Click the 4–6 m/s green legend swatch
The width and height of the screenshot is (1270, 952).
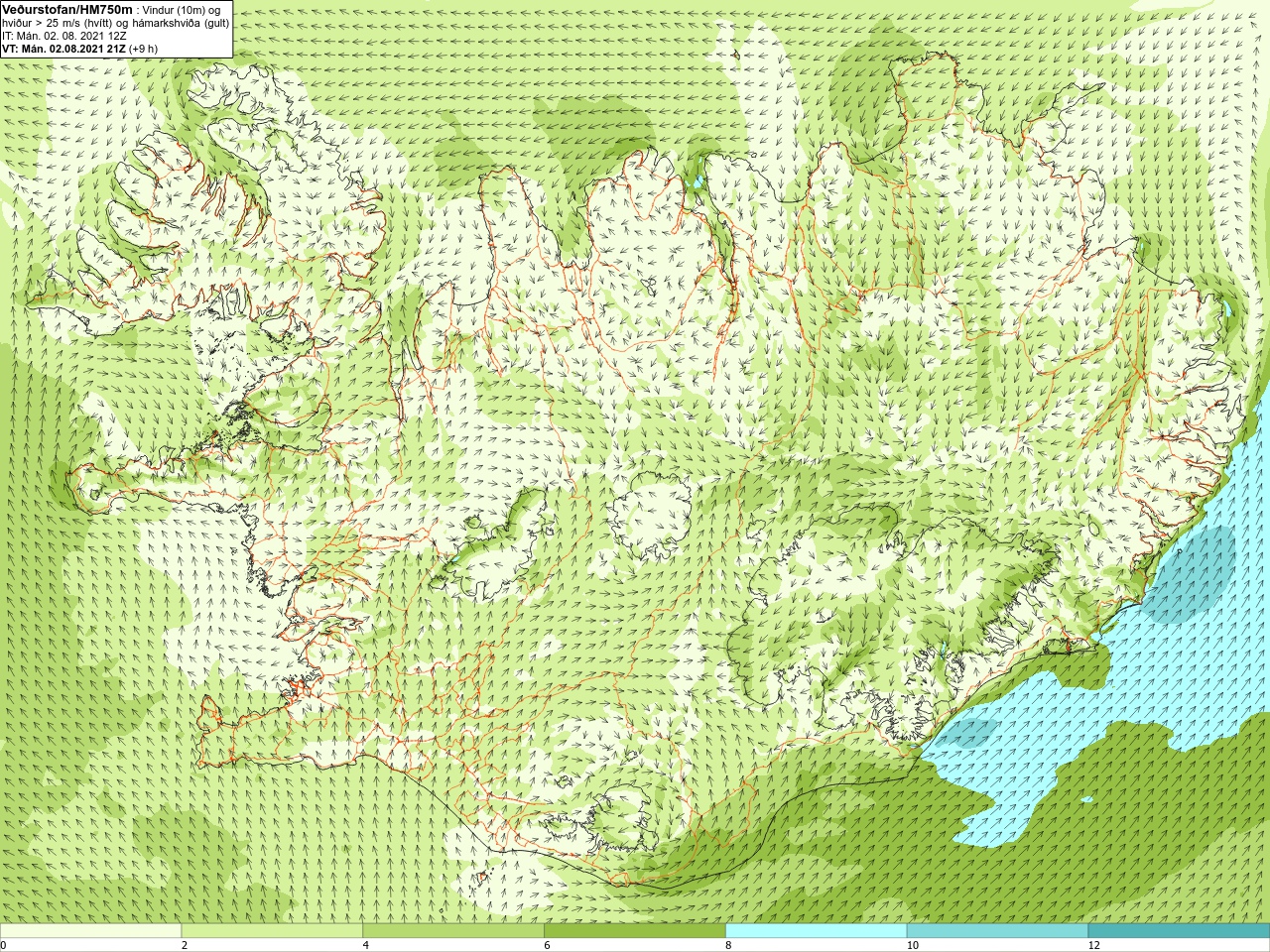pyautogui.click(x=453, y=931)
